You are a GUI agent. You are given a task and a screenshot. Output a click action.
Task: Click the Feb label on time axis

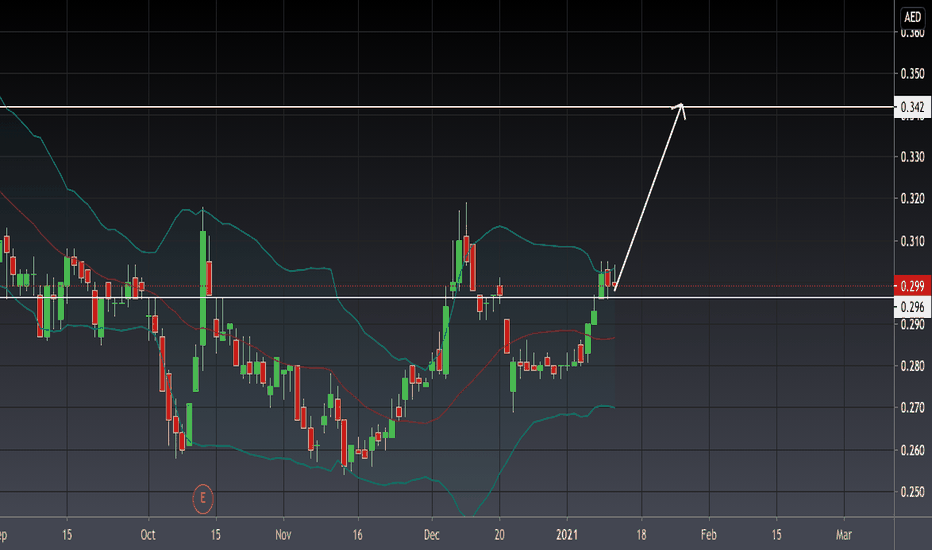click(x=709, y=535)
